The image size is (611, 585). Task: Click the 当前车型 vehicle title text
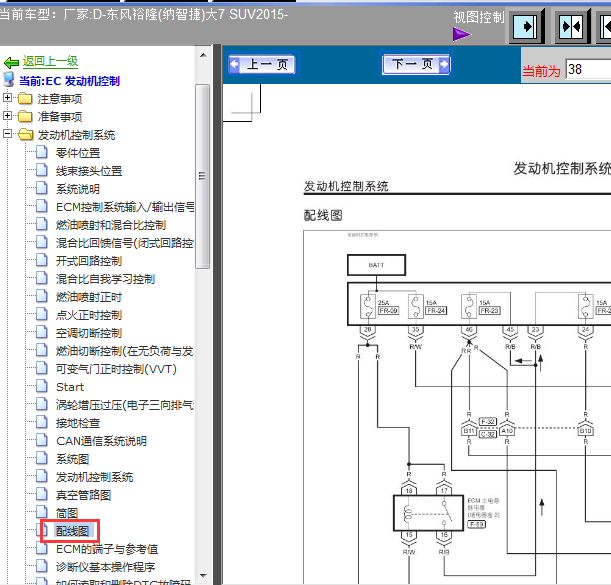144,15
